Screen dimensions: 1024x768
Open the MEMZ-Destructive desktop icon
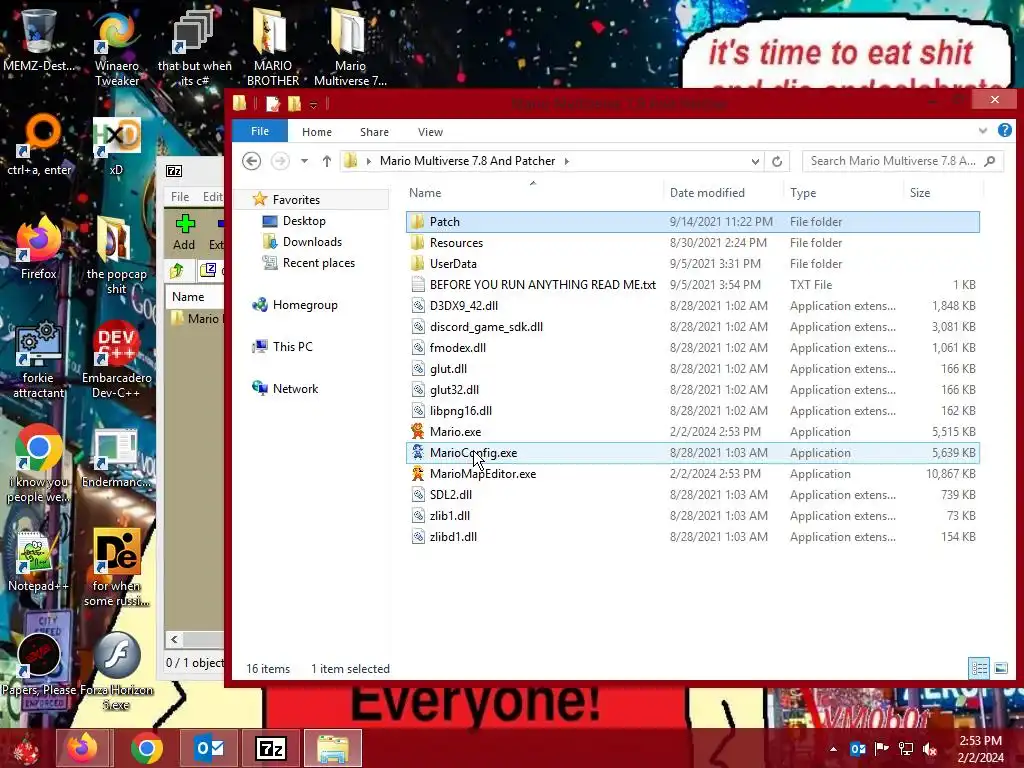(x=38, y=38)
